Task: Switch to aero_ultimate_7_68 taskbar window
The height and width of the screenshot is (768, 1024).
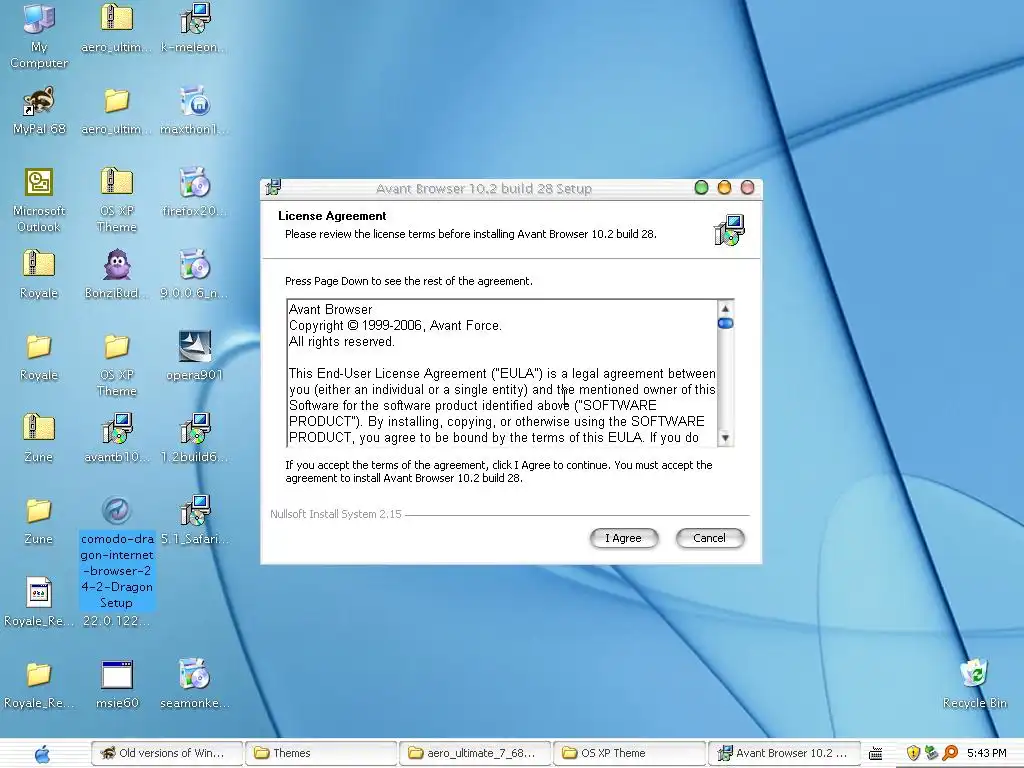Action: pyautogui.click(x=475, y=753)
